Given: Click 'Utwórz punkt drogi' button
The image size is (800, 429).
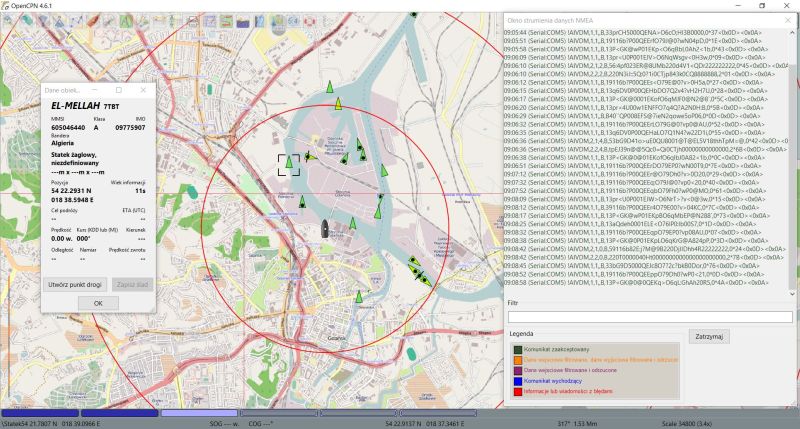Looking at the screenshot, I should pyautogui.click(x=74, y=285).
